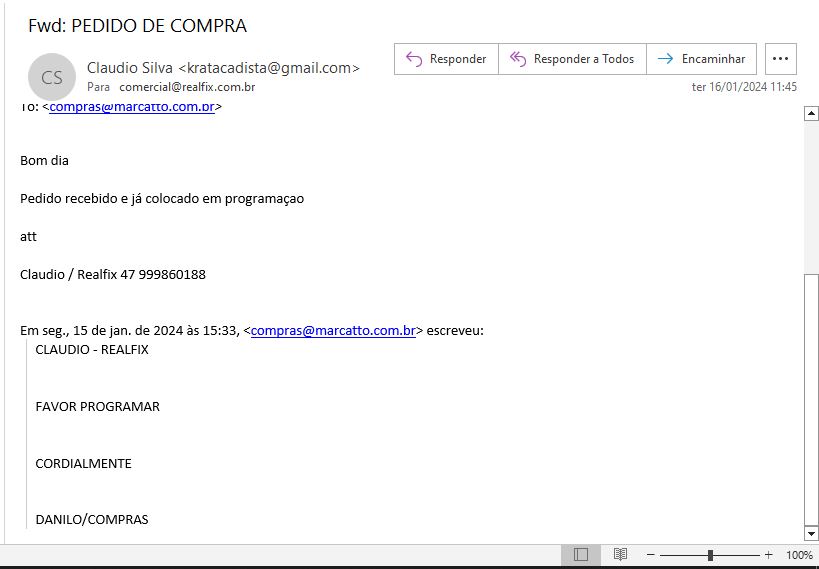The height and width of the screenshot is (569, 819).
Task: Click the received date ter 16/01/2024 11:45
Action: tap(744, 87)
